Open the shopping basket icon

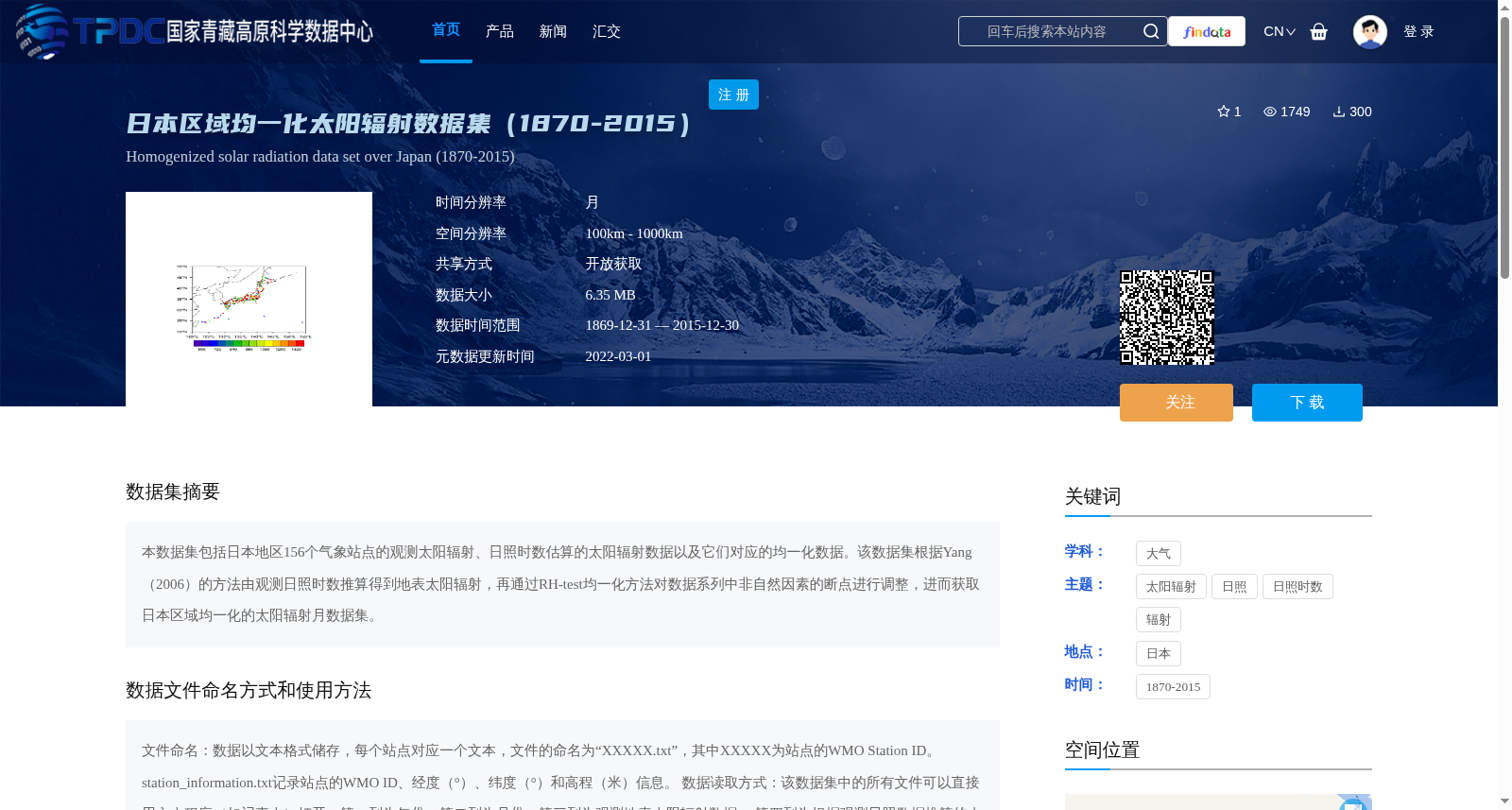[1318, 31]
